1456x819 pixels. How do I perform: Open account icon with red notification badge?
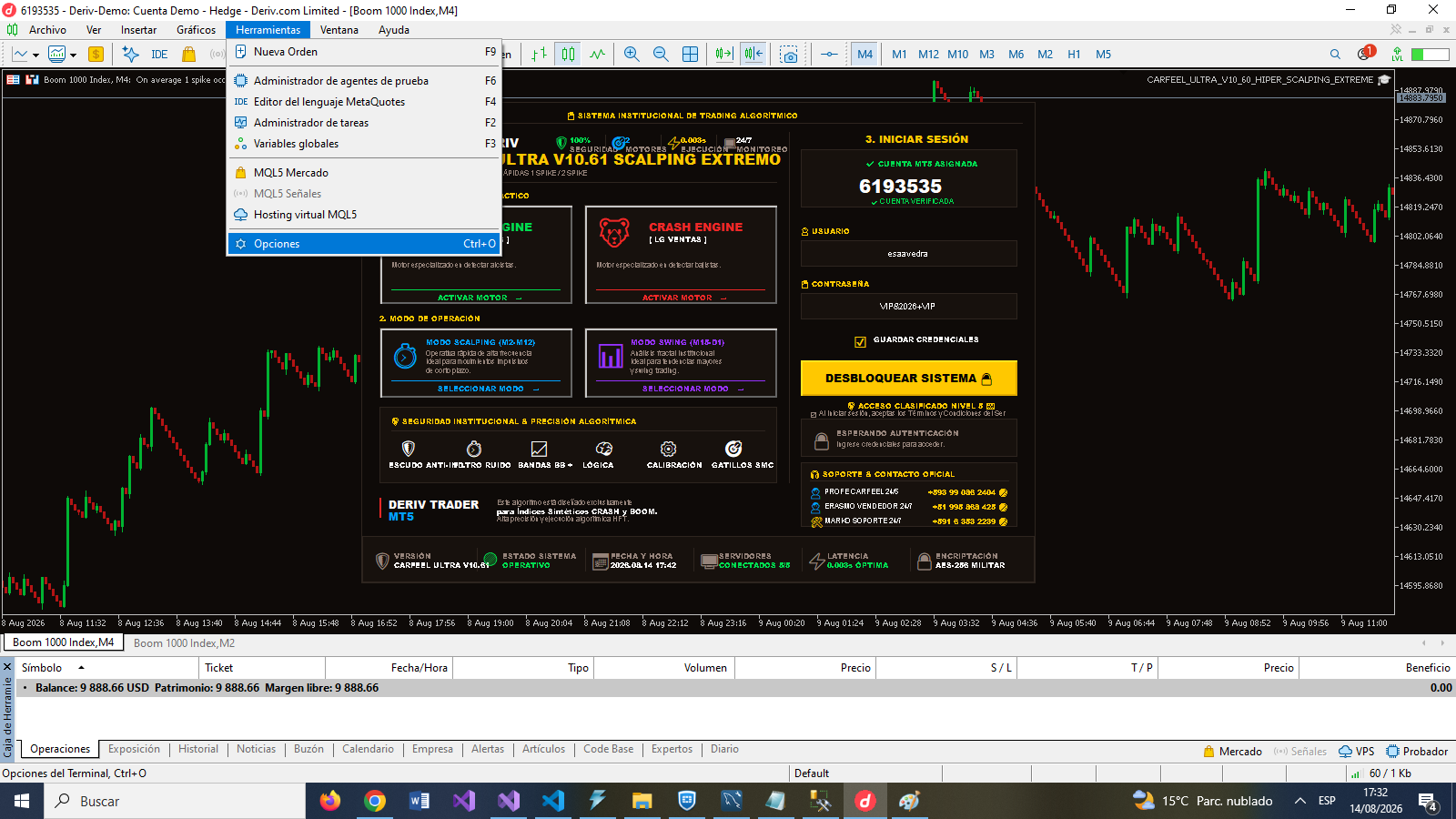pos(1365,54)
